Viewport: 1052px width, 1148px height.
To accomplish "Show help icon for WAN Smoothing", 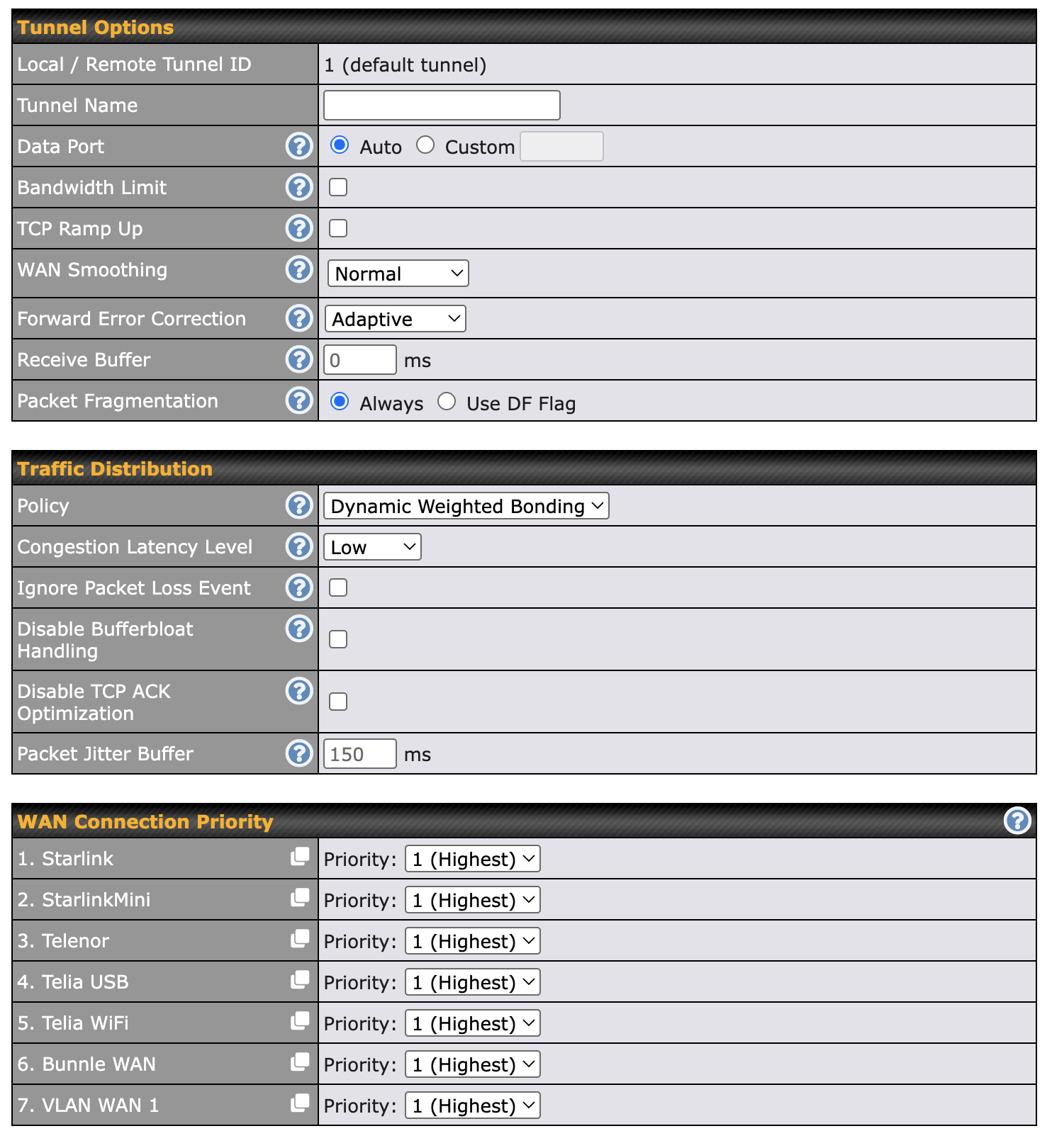I will 299,270.
